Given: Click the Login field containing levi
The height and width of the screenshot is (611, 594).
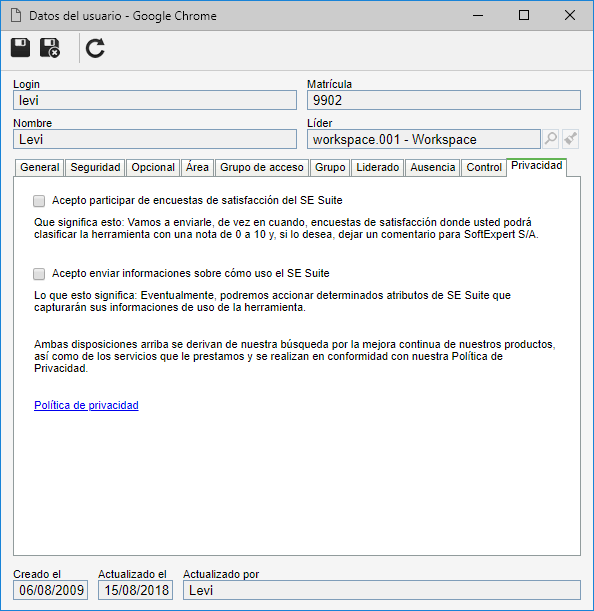Looking at the screenshot, I should (155, 100).
